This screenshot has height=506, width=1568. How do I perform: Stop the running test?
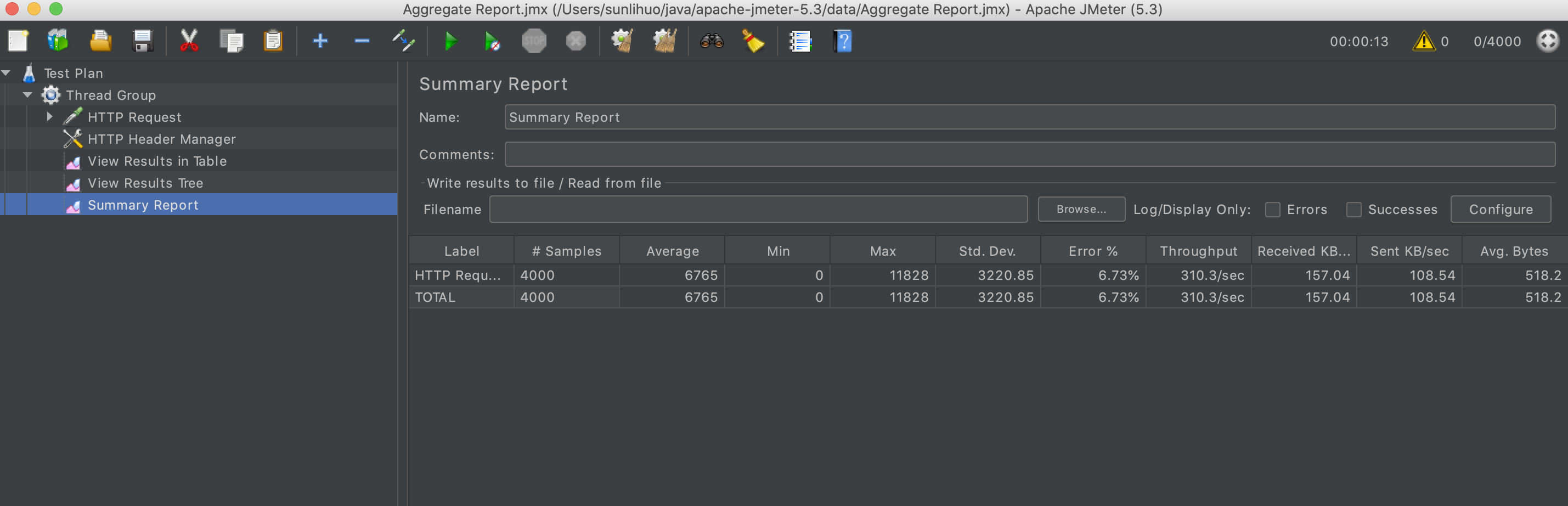(x=534, y=41)
